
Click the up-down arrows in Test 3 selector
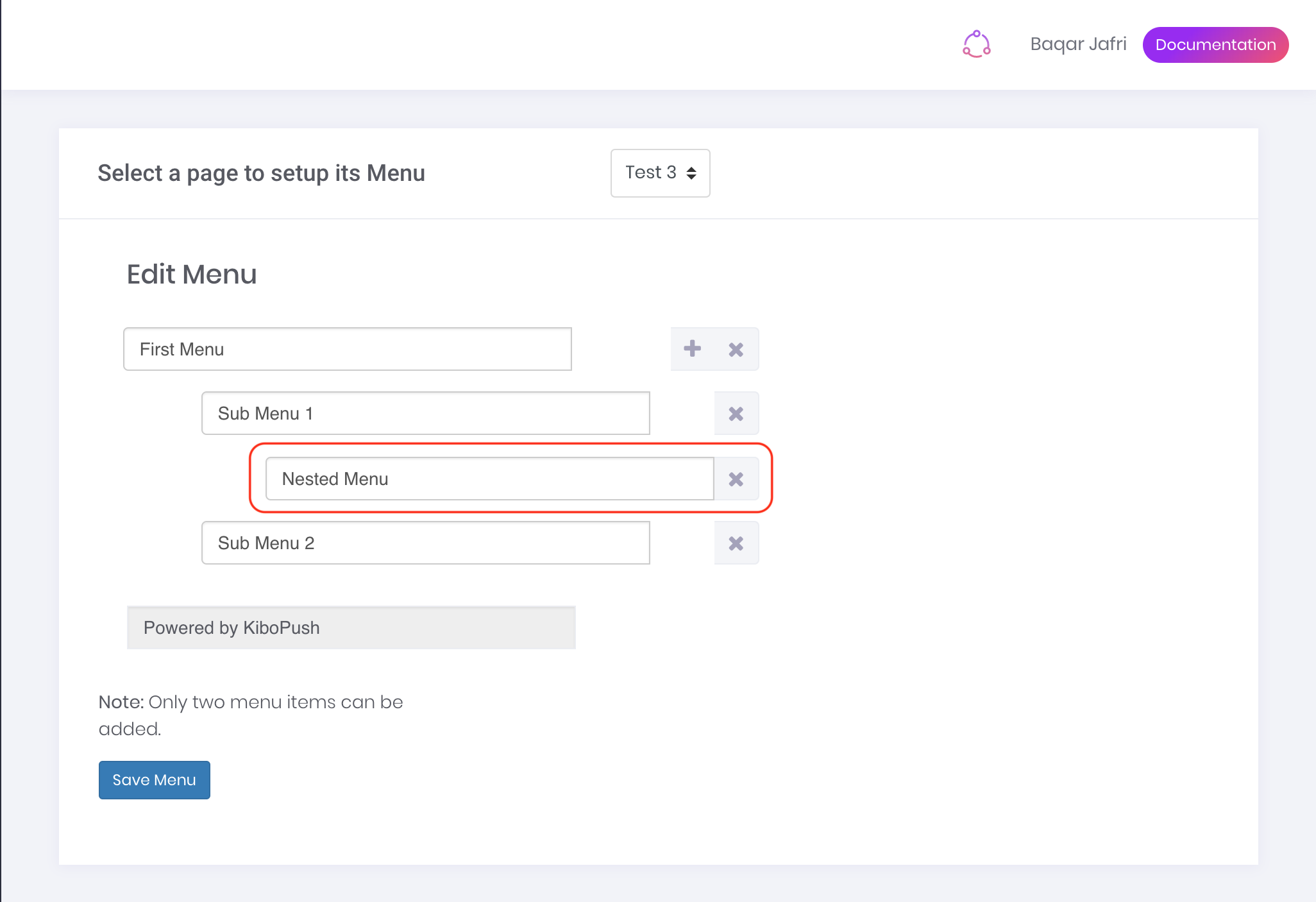click(691, 173)
